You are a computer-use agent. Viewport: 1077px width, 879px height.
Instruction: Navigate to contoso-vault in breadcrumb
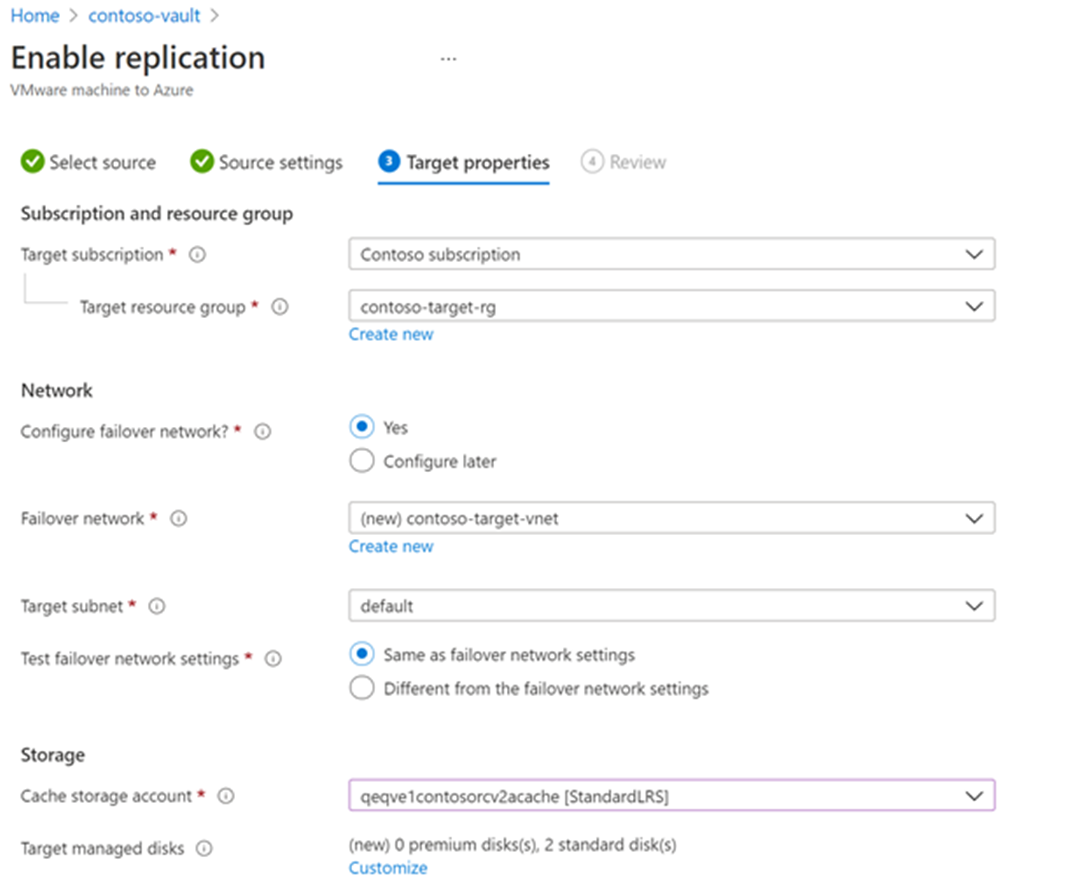144,16
